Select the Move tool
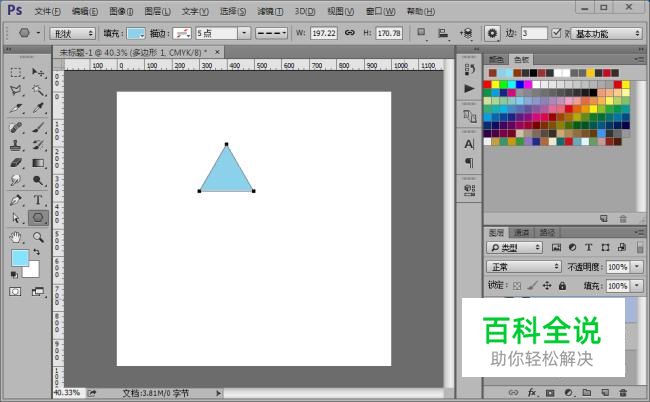This screenshot has width=650, height=402. (39, 73)
